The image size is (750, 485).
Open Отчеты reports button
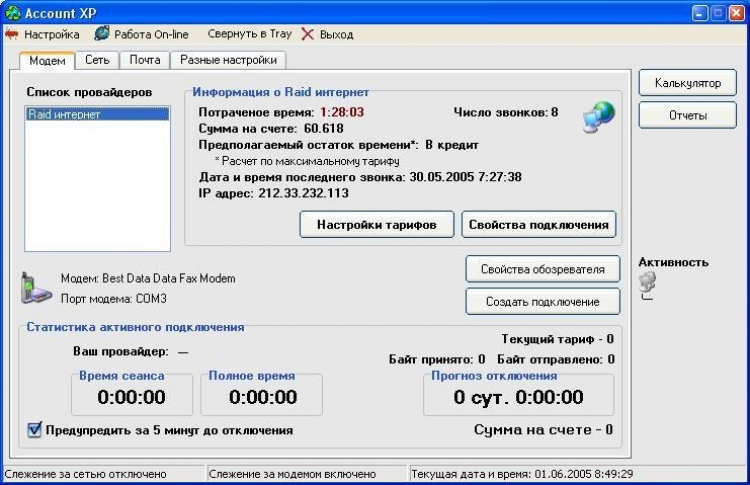687,115
